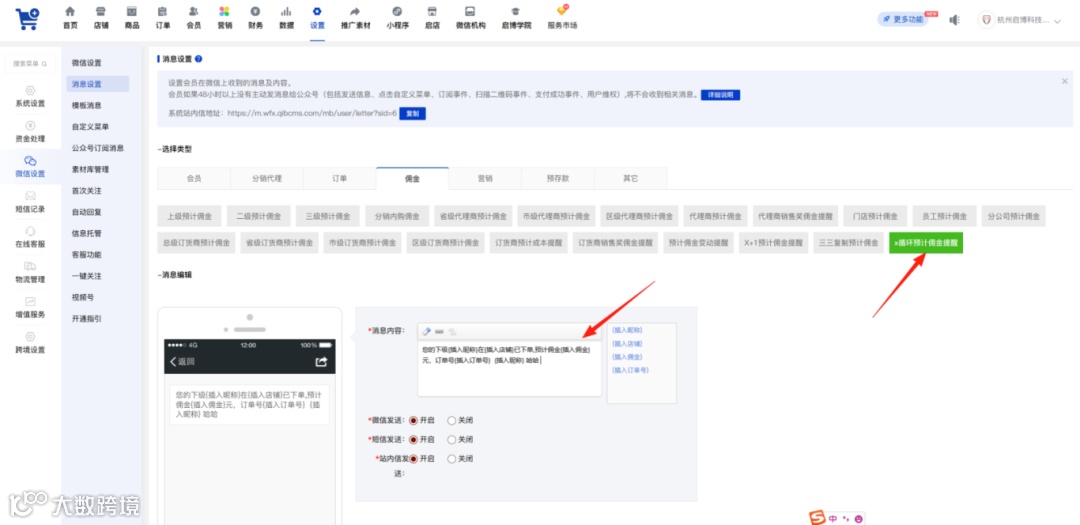Screen dimensions: 1080x525
Task: Open 跨境设置 in the left sidebar
Action: [x=30, y=342]
